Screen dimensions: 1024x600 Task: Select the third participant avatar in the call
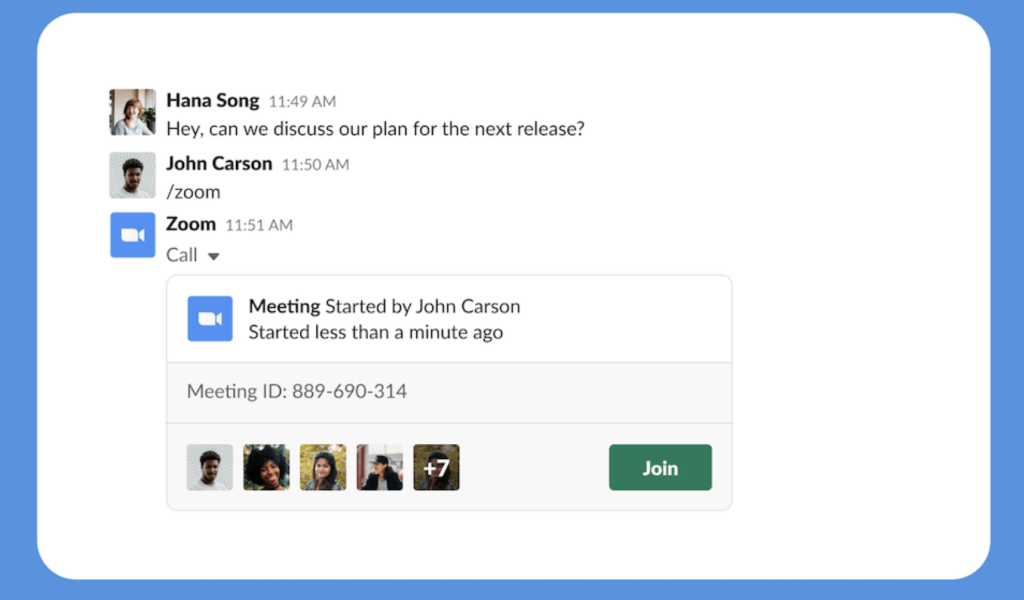tap(323, 468)
